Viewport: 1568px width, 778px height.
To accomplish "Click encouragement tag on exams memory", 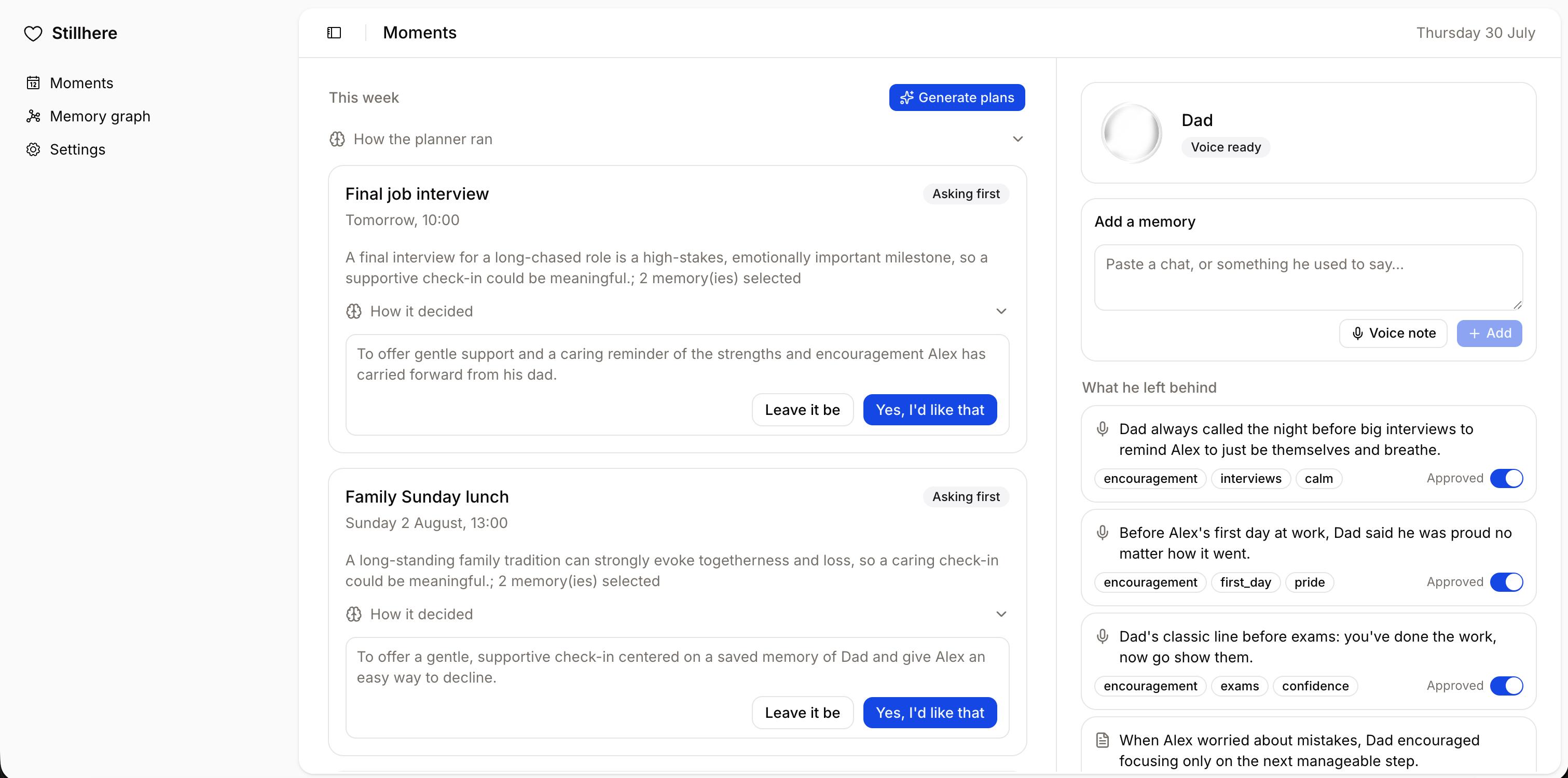I will [x=1150, y=686].
